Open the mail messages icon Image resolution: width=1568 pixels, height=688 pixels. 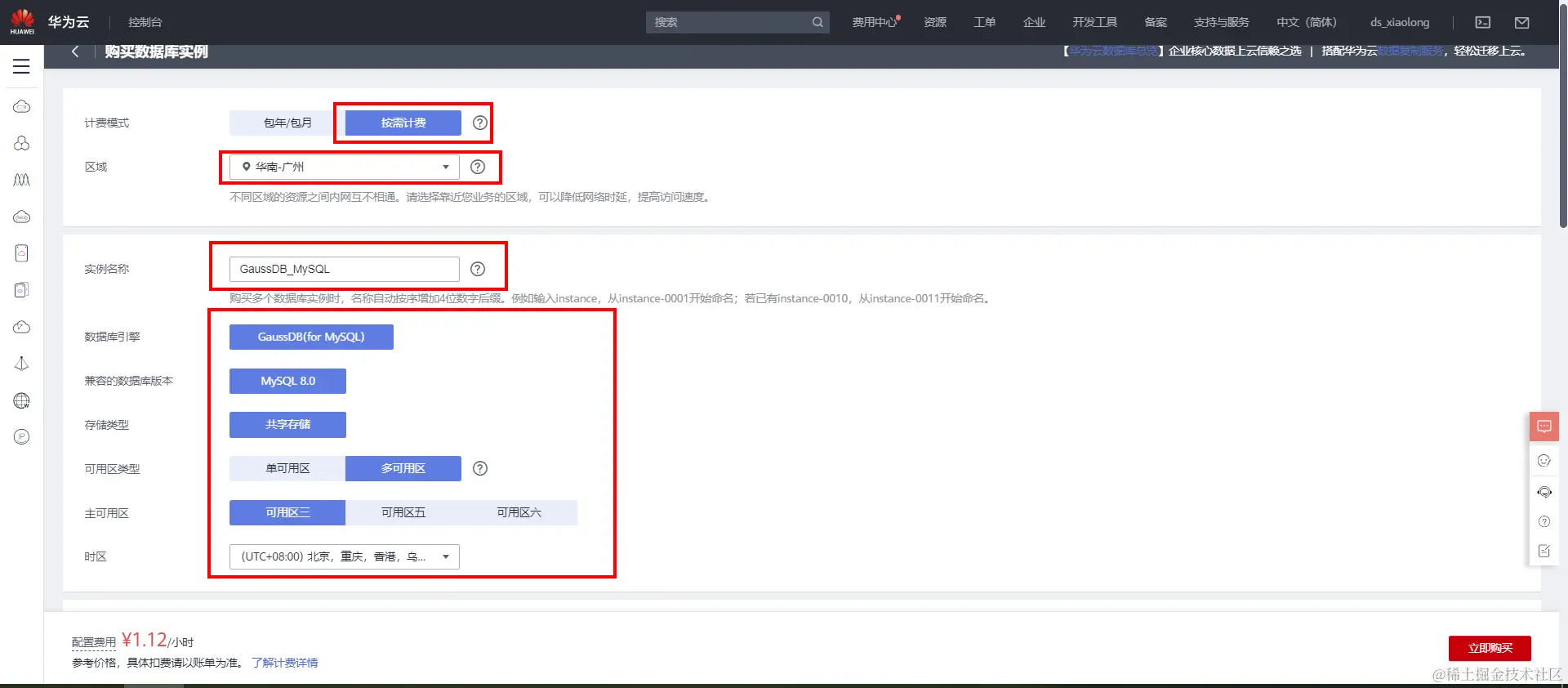(1522, 22)
